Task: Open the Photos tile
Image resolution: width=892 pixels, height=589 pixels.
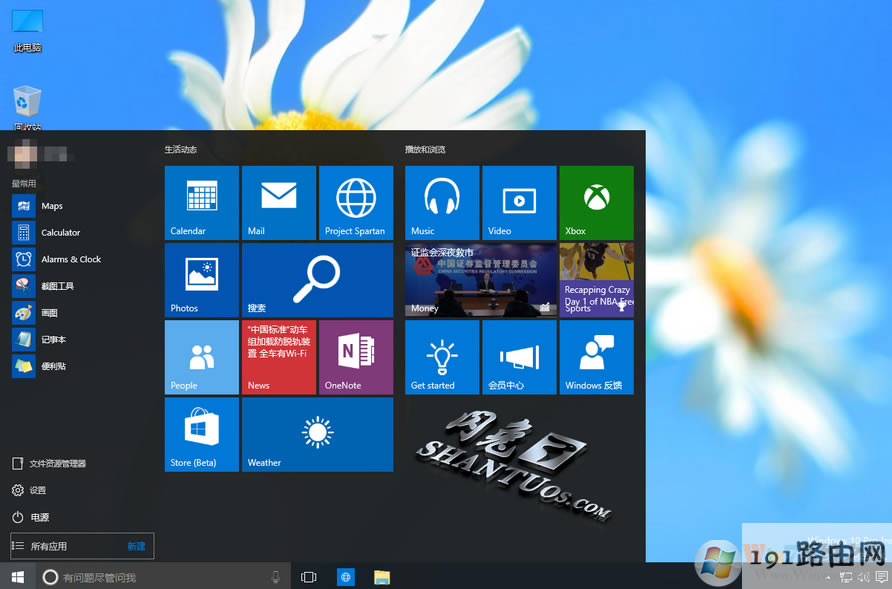Action: pyautogui.click(x=201, y=280)
